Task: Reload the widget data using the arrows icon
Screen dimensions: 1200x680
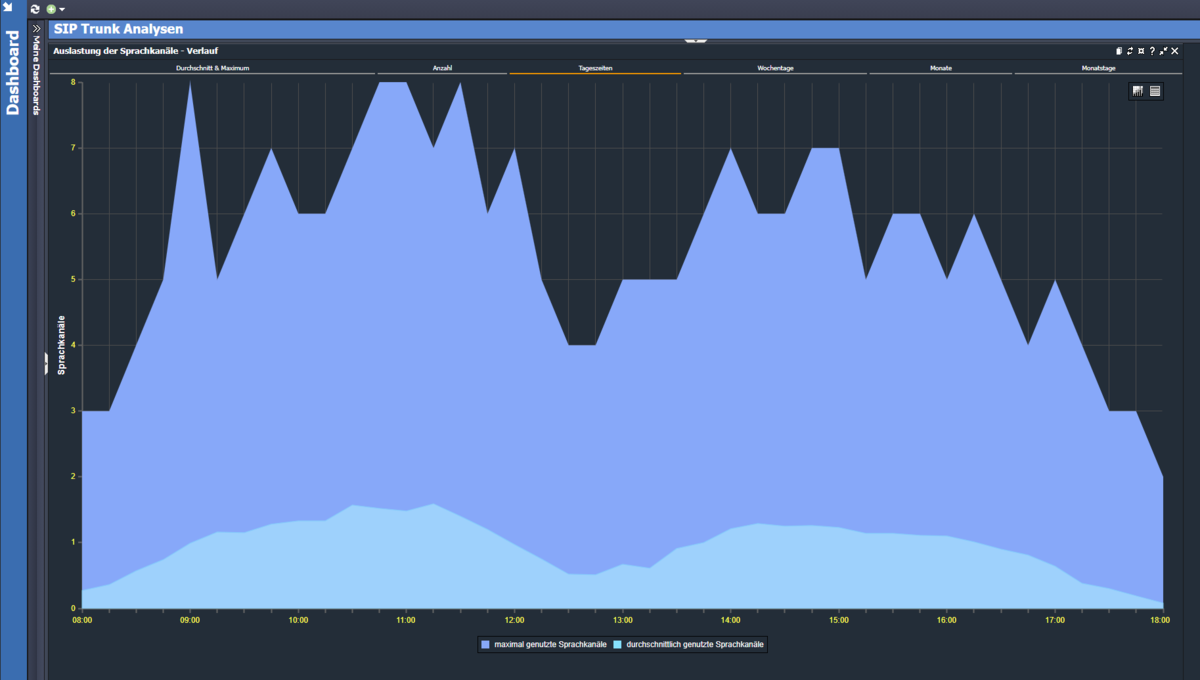Action: tap(1130, 51)
